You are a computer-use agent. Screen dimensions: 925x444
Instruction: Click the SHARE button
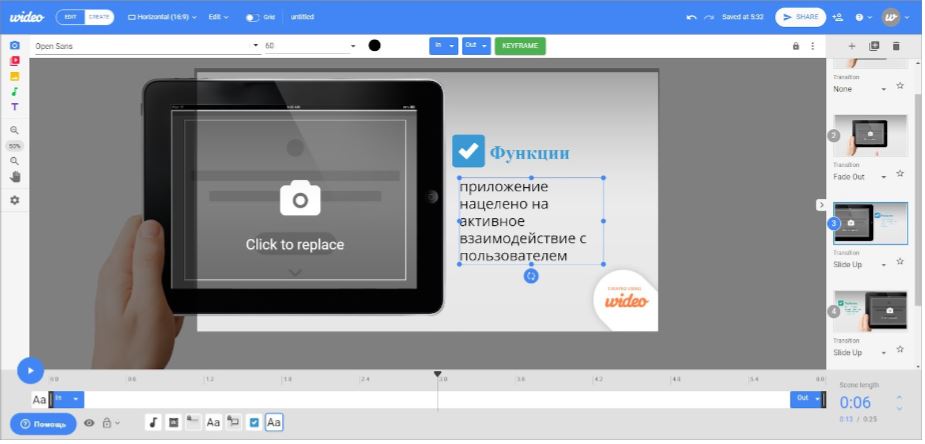click(x=800, y=17)
